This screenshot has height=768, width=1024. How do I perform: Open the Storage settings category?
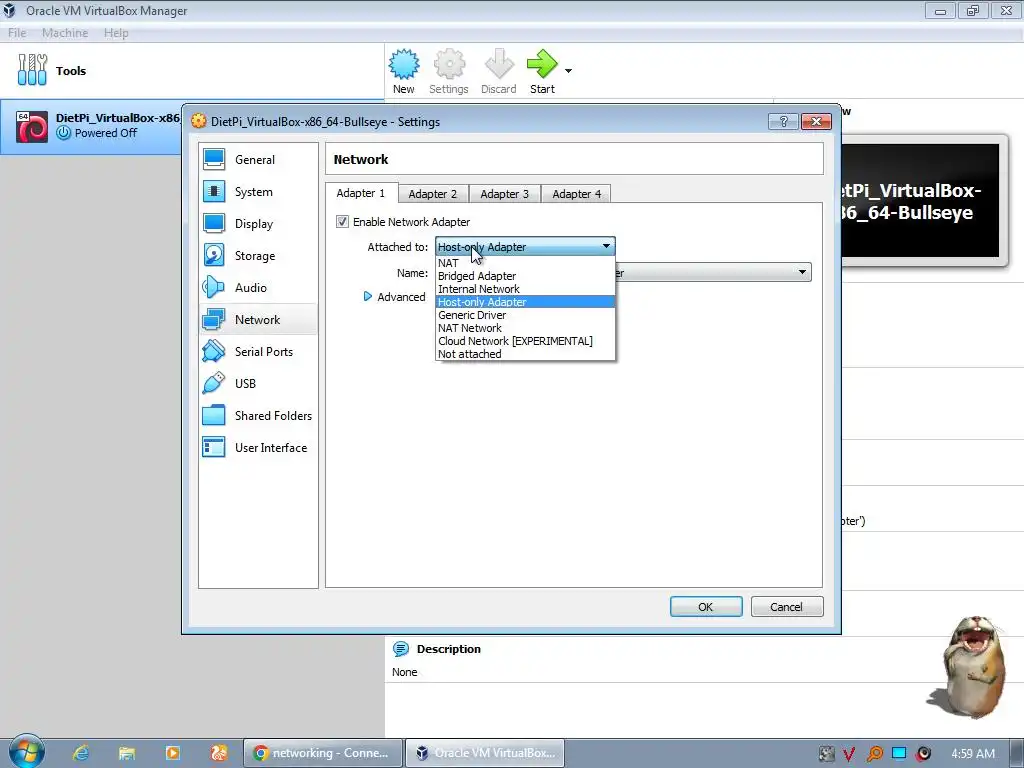258,255
